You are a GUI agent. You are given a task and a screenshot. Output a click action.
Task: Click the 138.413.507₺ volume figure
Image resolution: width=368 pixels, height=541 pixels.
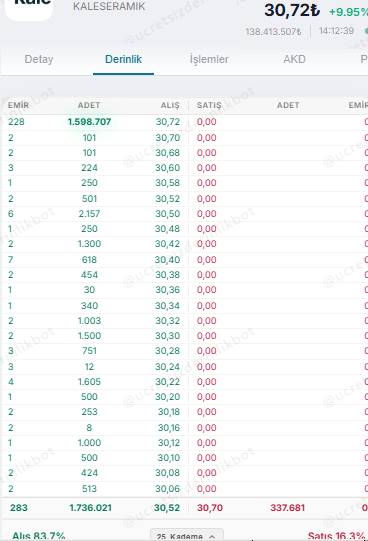pos(273,32)
